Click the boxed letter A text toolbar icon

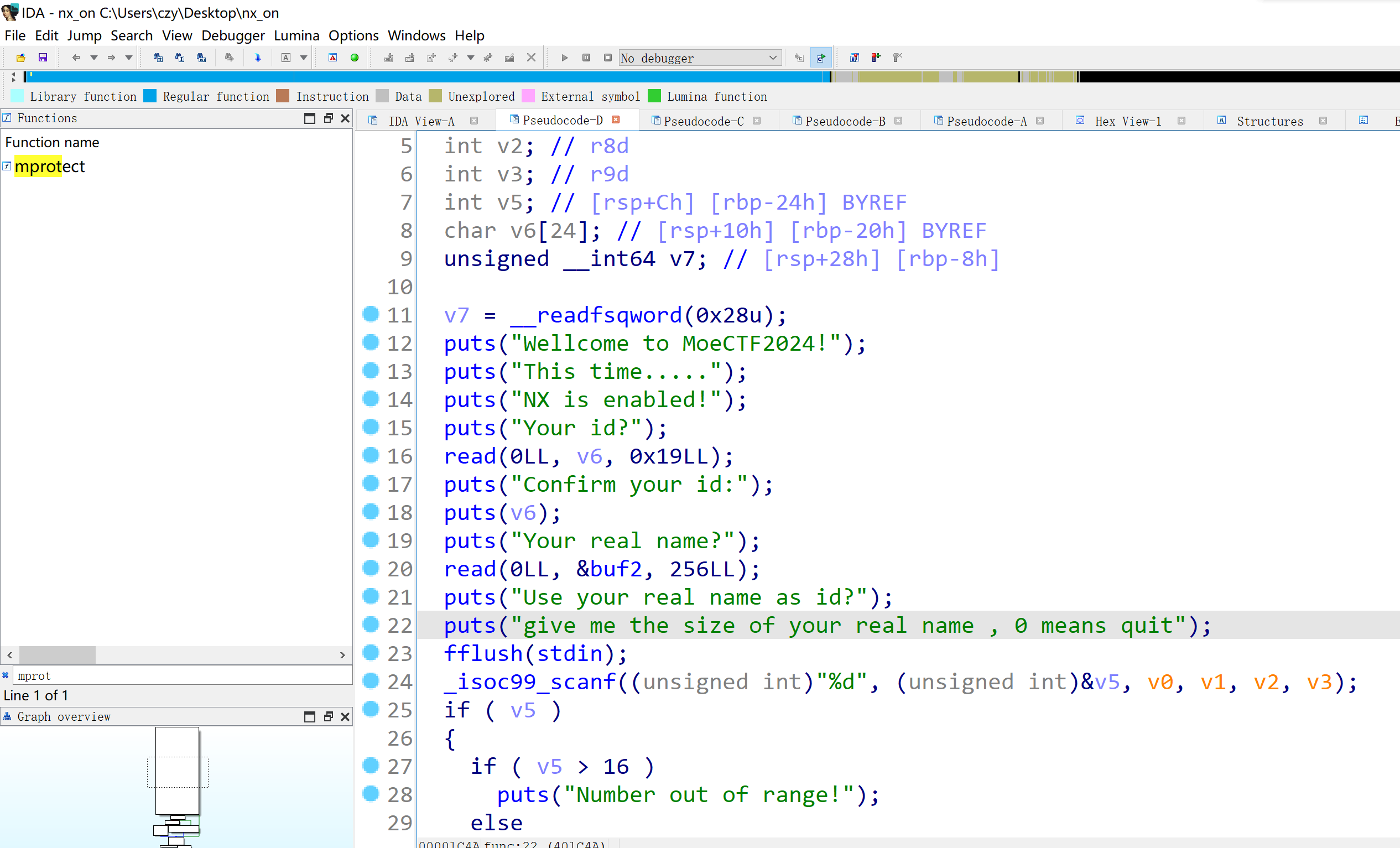pos(286,58)
